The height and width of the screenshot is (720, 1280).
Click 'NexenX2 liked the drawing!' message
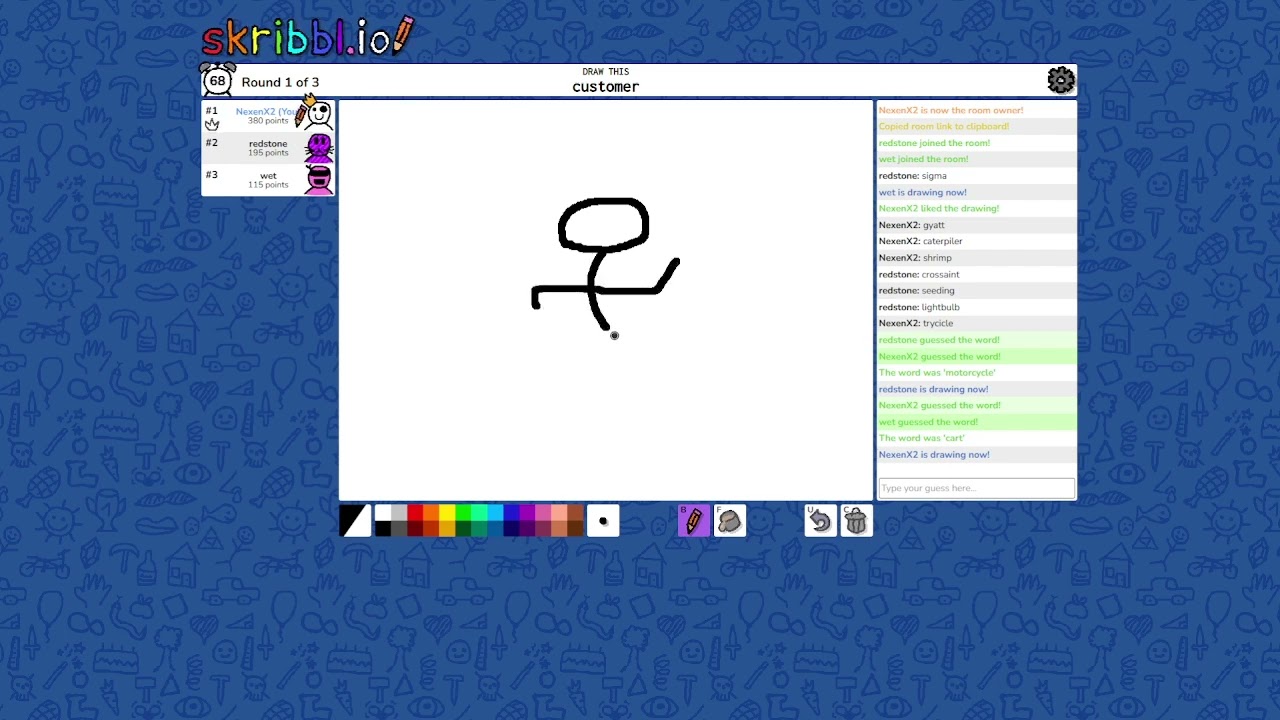click(x=939, y=209)
